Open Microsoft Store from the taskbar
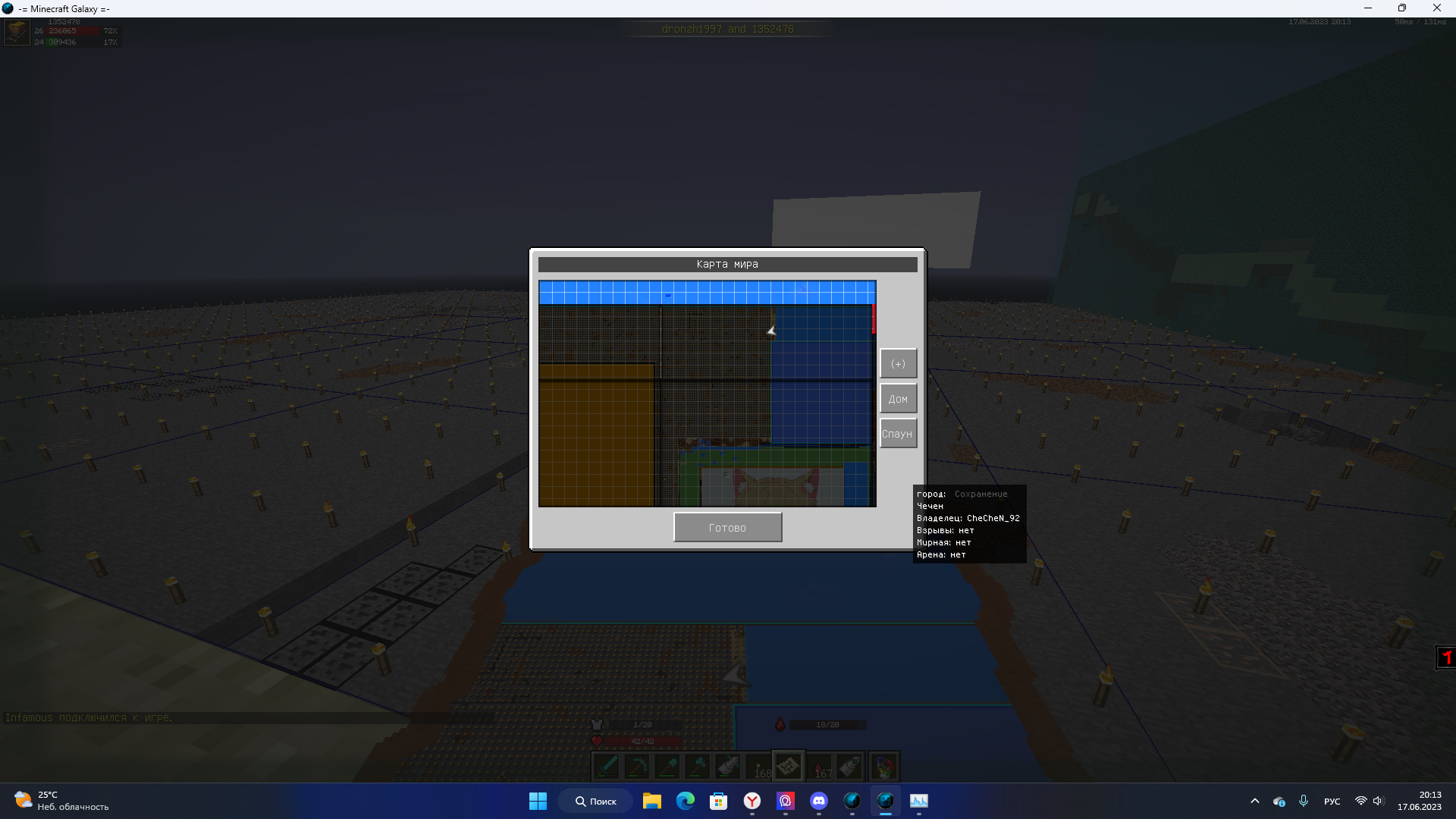The height and width of the screenshot is (819, 1456). pos(718,801)
